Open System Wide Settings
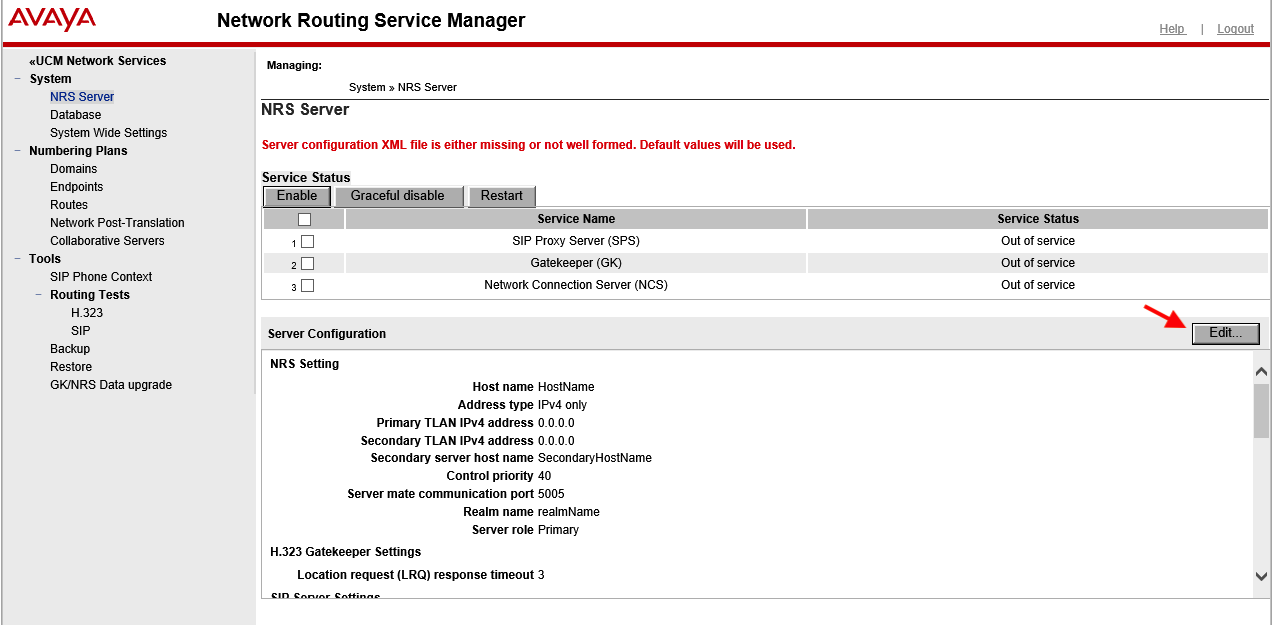The width and height of the screenshot is (1273, 625). 109,133
